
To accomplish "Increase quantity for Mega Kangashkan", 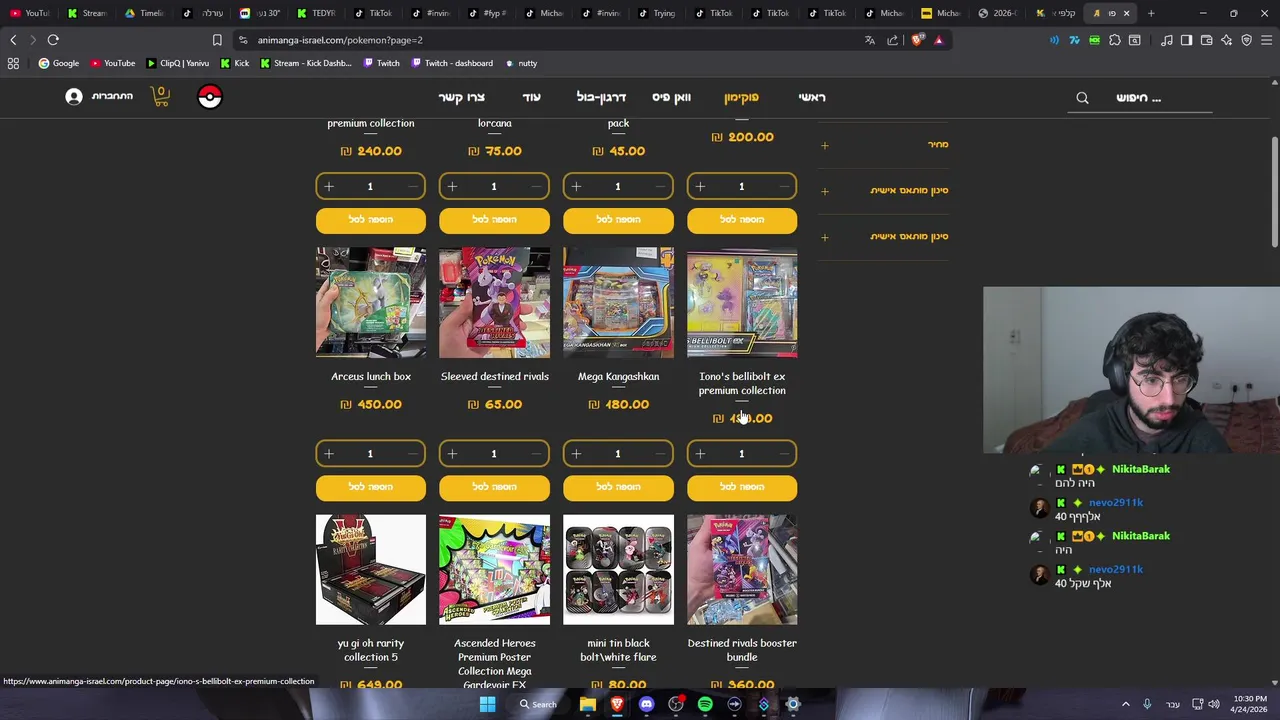I will 576,454.
